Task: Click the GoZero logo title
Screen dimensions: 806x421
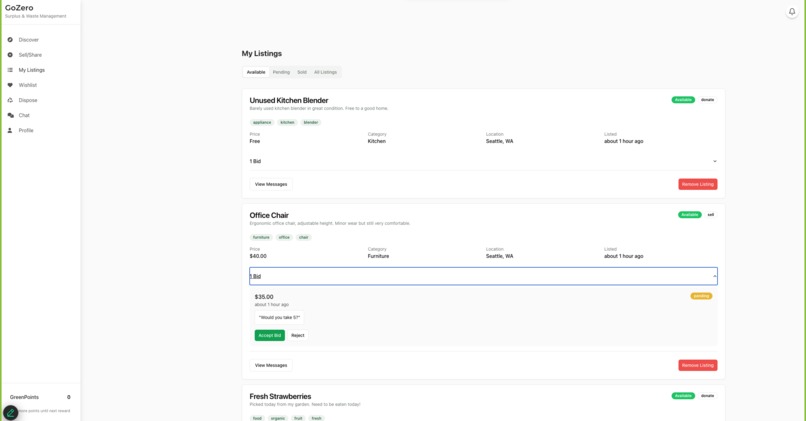Action: tap(19, 8)
